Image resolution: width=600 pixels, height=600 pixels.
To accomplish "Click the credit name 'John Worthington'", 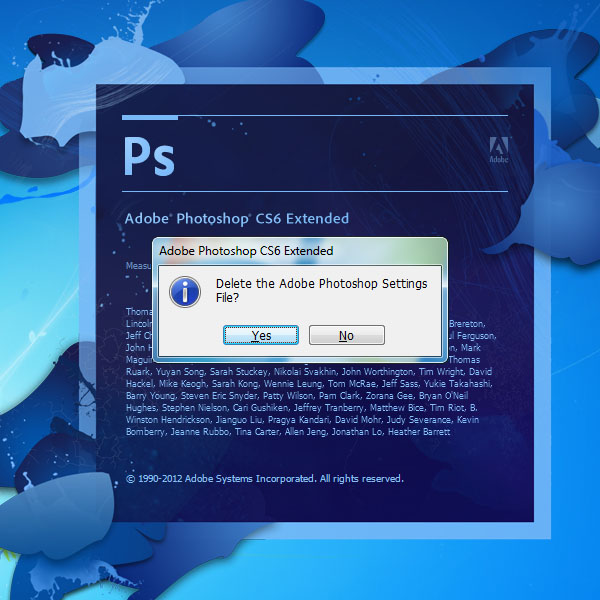I will point(377,372).
